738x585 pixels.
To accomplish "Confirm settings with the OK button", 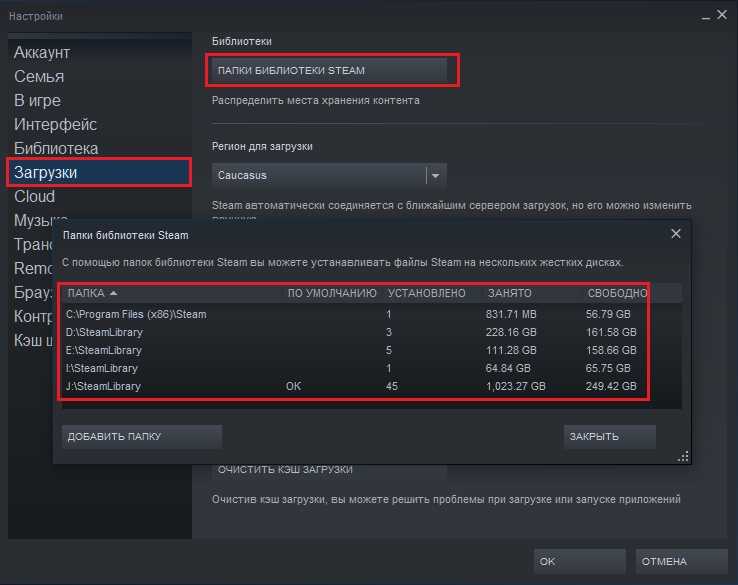I will point(579,561).
